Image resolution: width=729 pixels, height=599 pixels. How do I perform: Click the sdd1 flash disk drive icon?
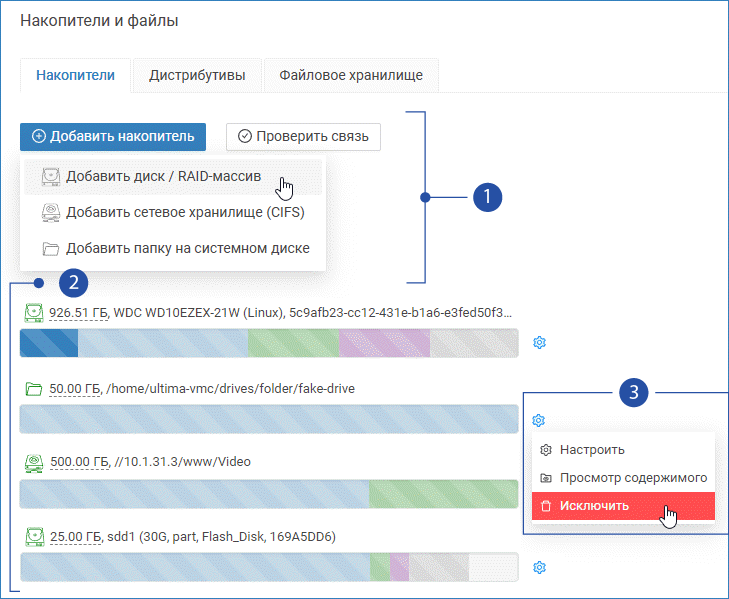tap(33, 537)
